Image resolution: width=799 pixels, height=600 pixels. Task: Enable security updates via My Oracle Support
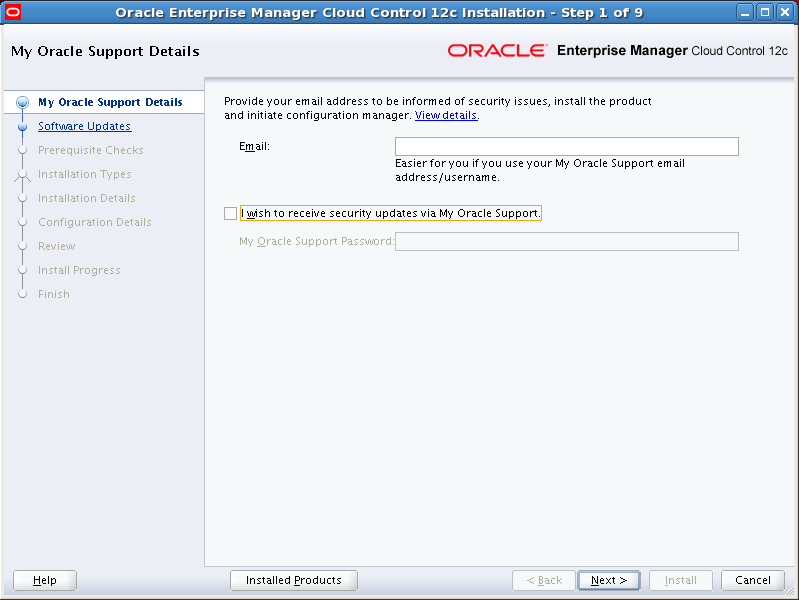click(x=230, y=213)
